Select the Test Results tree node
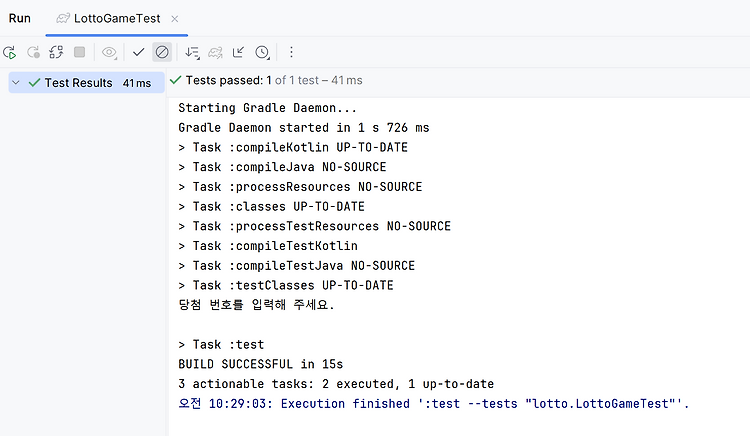Image resolution: width=750 pixels, height=436 pixels. (87, 83)
